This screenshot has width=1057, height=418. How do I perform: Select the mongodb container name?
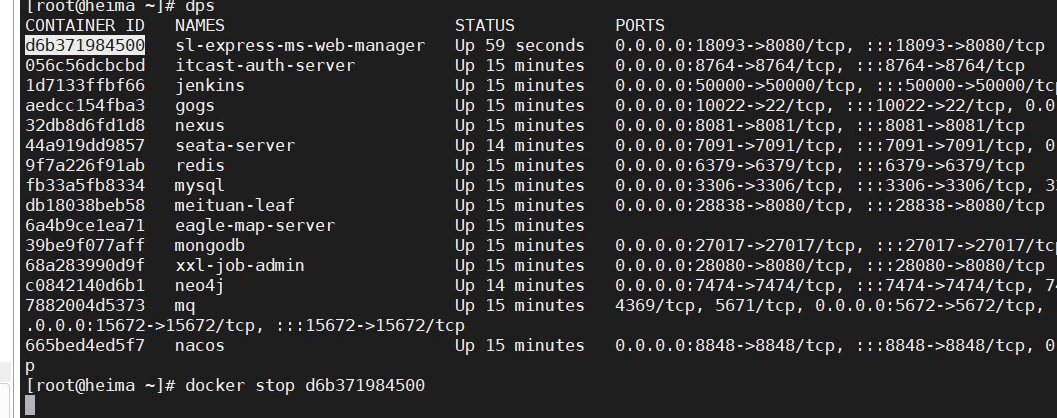[x=210, y=245]
